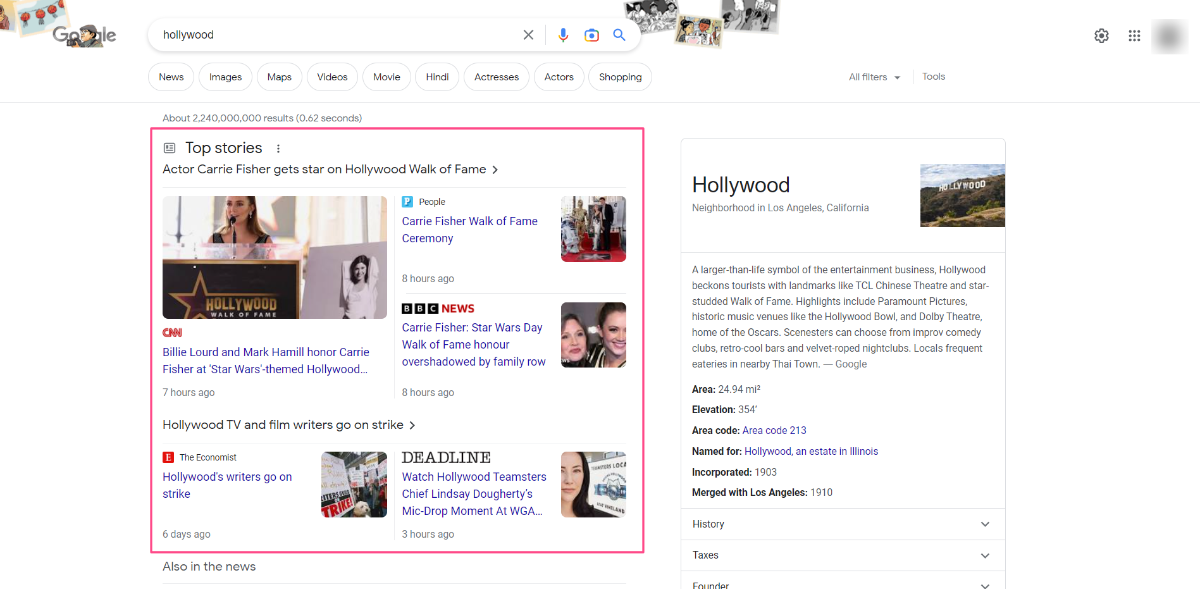Select the Hollywood knowledge panel title
This screenshot has height=589, width=1200.
coord(741,185)
